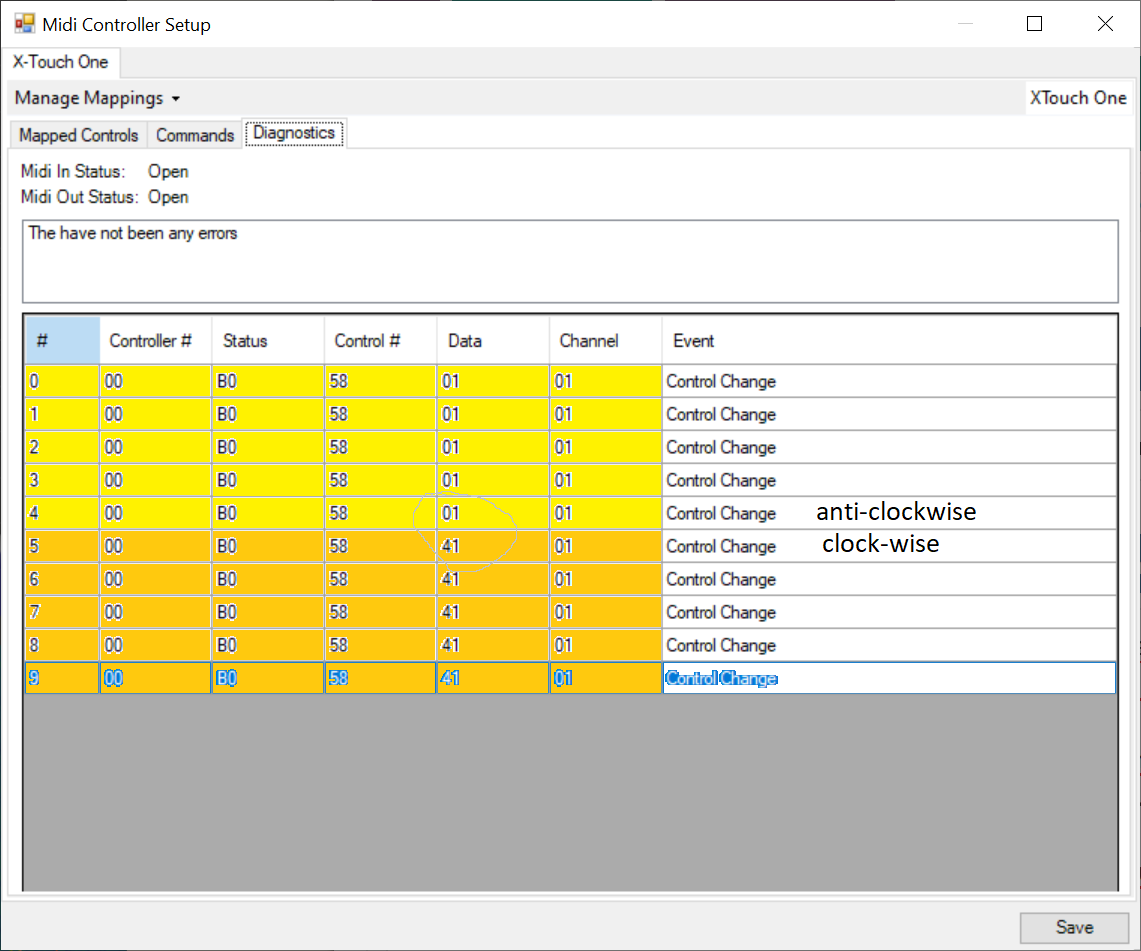
Task: Select row number 1 index cell
Action: coord(63,414)
